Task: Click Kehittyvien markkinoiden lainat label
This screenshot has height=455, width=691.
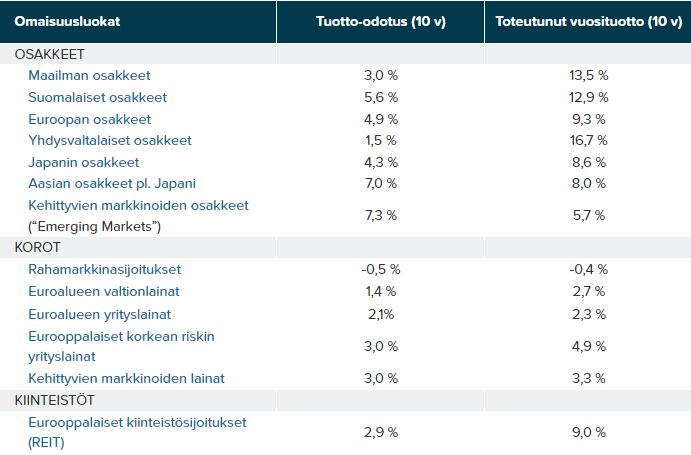Action: [126, 378]
